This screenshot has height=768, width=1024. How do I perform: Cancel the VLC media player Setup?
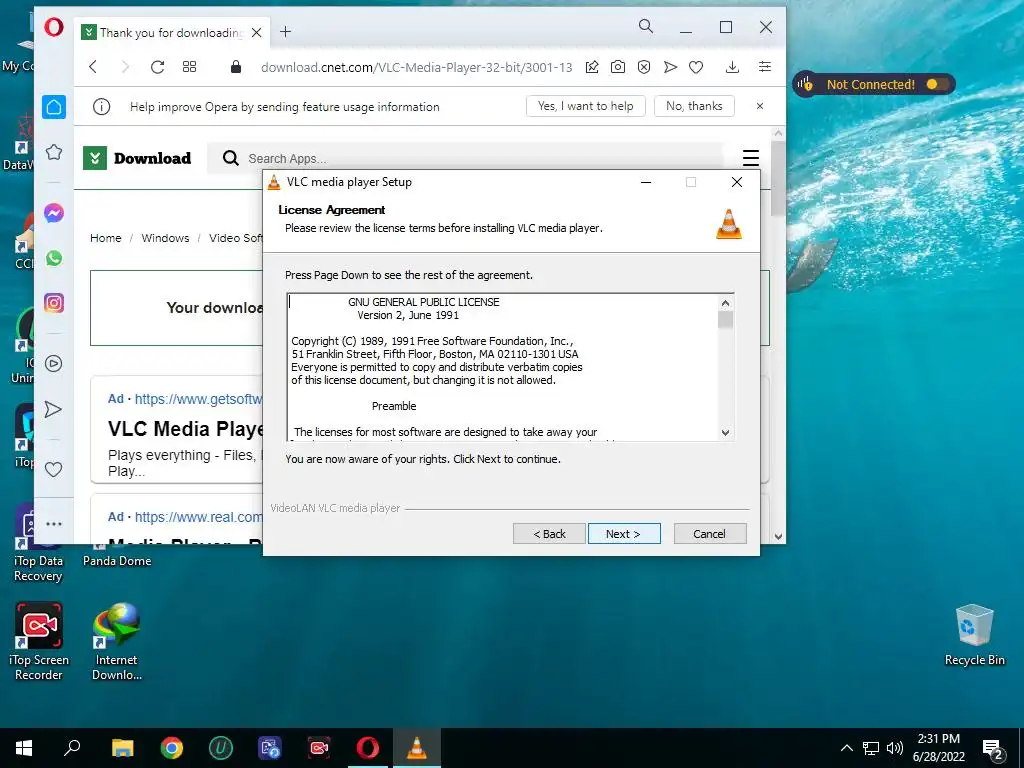[x=709, y=534]
